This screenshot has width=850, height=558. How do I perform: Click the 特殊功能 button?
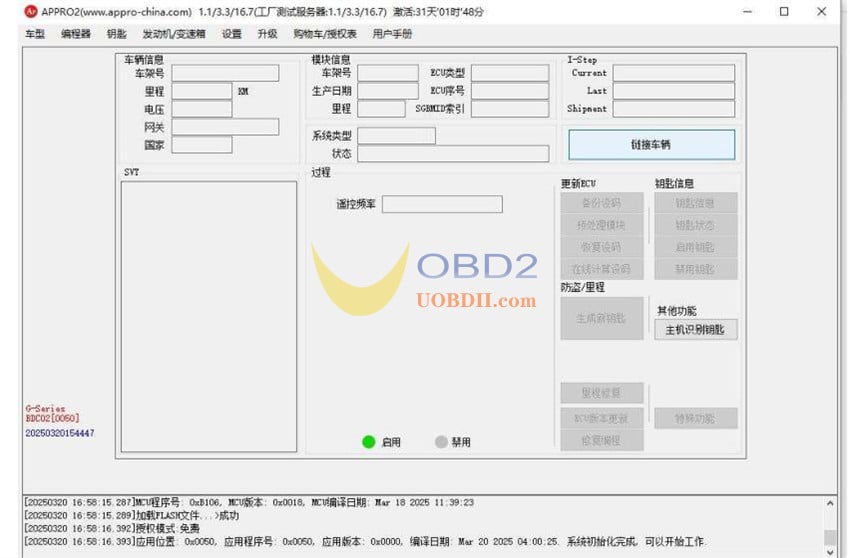[x=696, y=419]
